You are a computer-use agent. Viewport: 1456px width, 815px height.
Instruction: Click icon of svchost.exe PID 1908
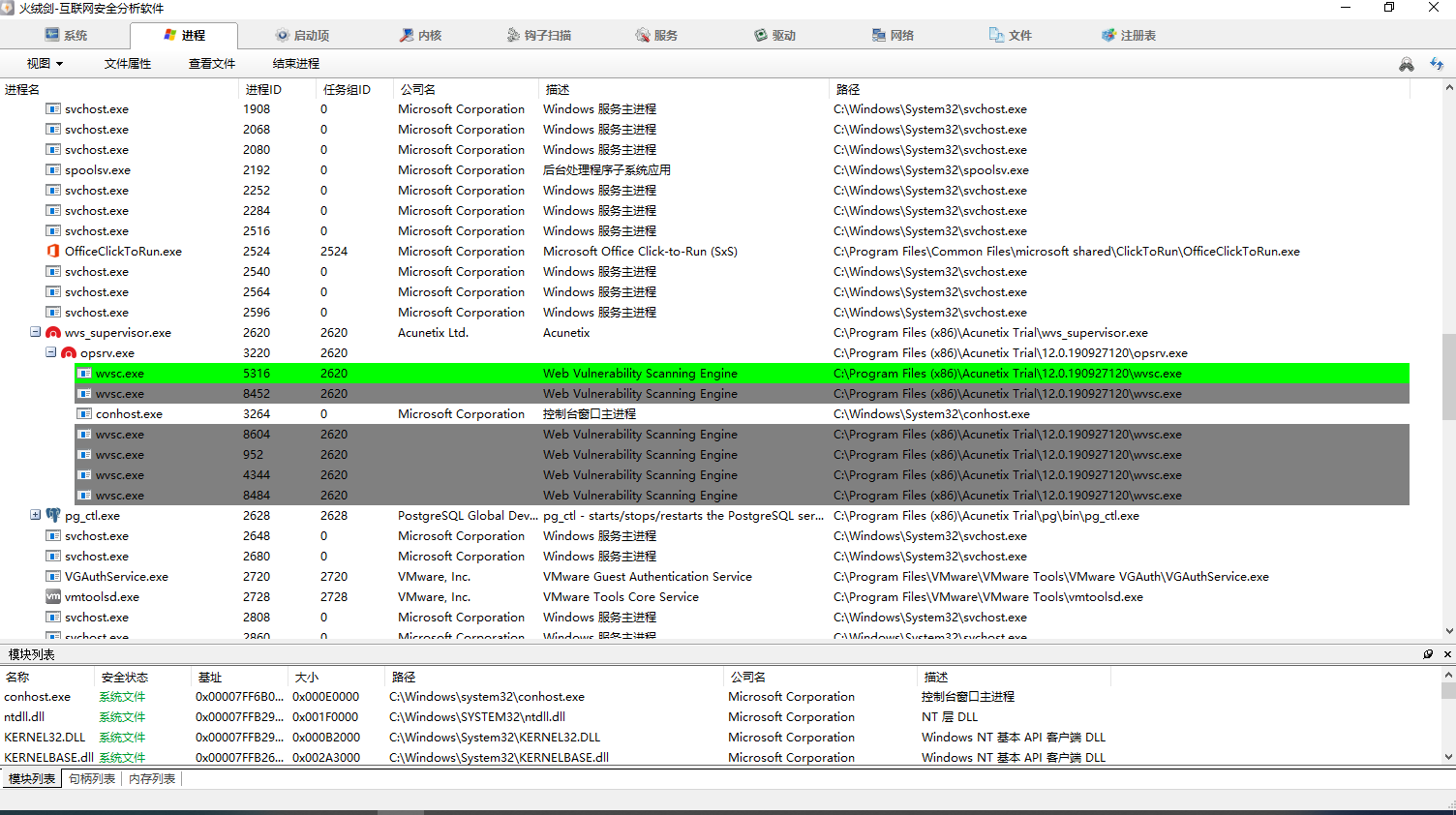(x=53, y=109)
